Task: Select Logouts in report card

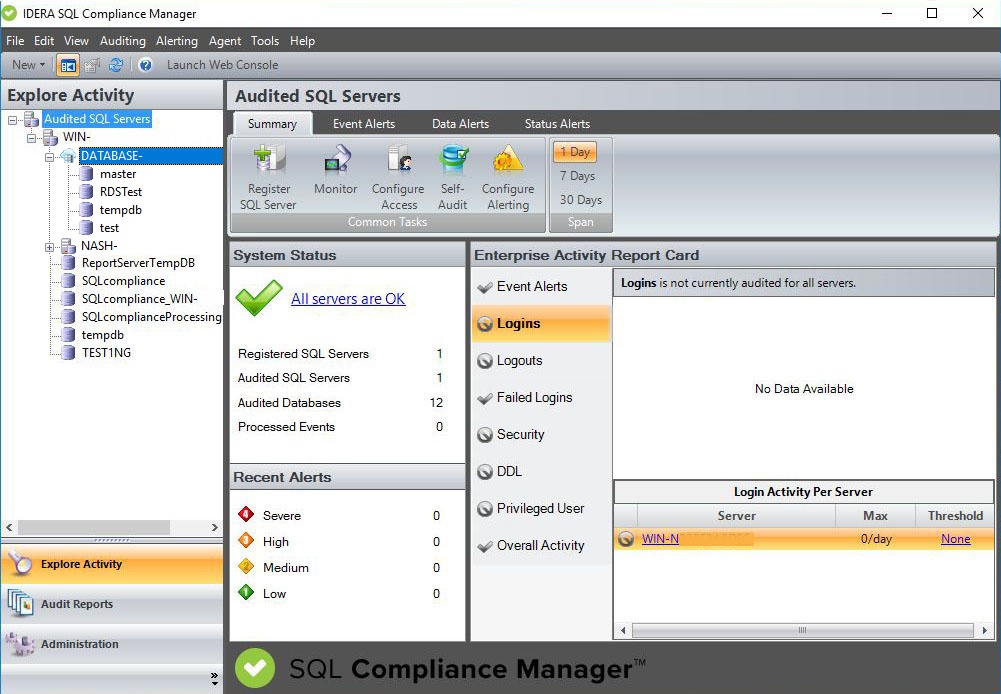Action: click(541, 361)
